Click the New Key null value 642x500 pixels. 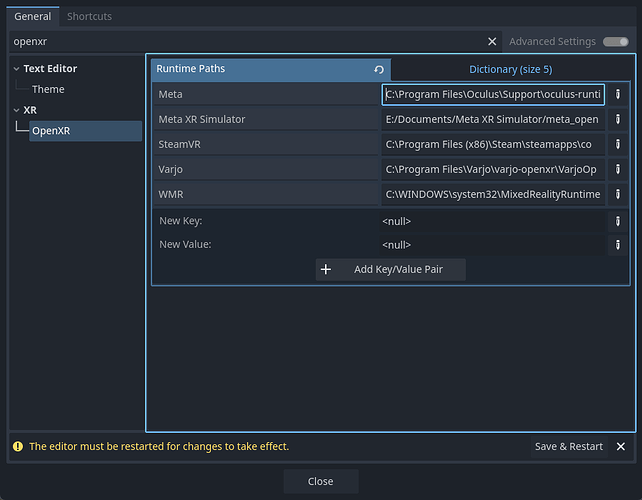point(492,221)
